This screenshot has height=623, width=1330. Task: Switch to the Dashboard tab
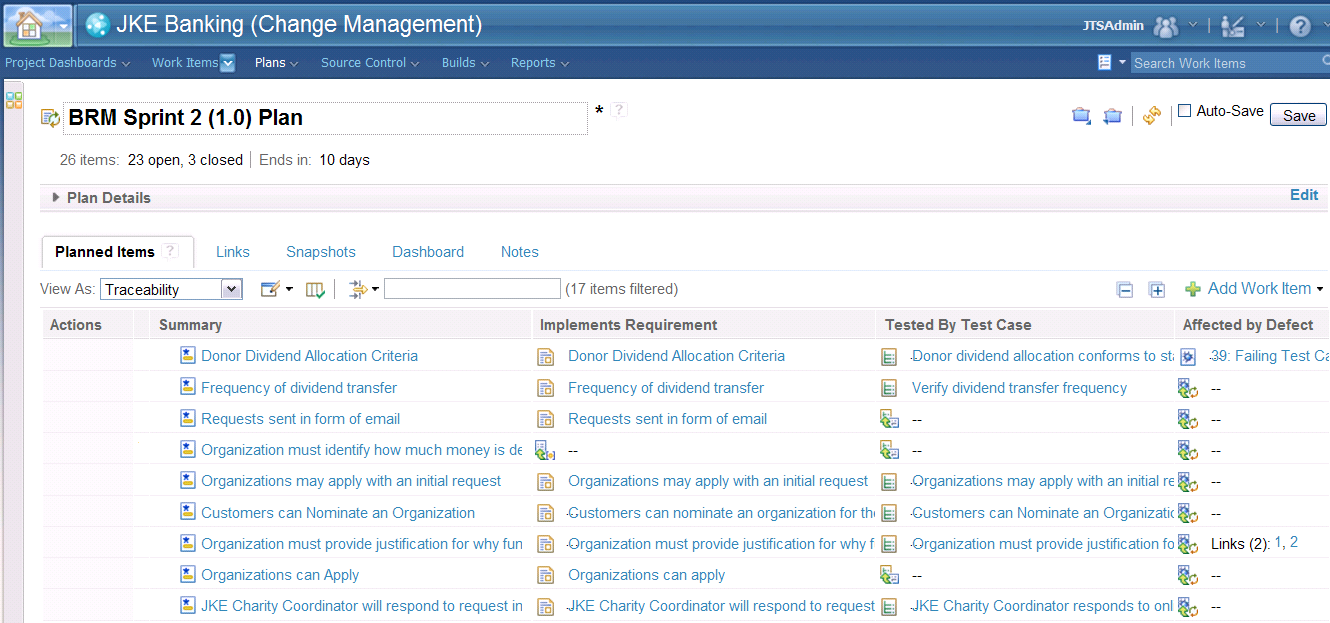(x=428, y=252)
